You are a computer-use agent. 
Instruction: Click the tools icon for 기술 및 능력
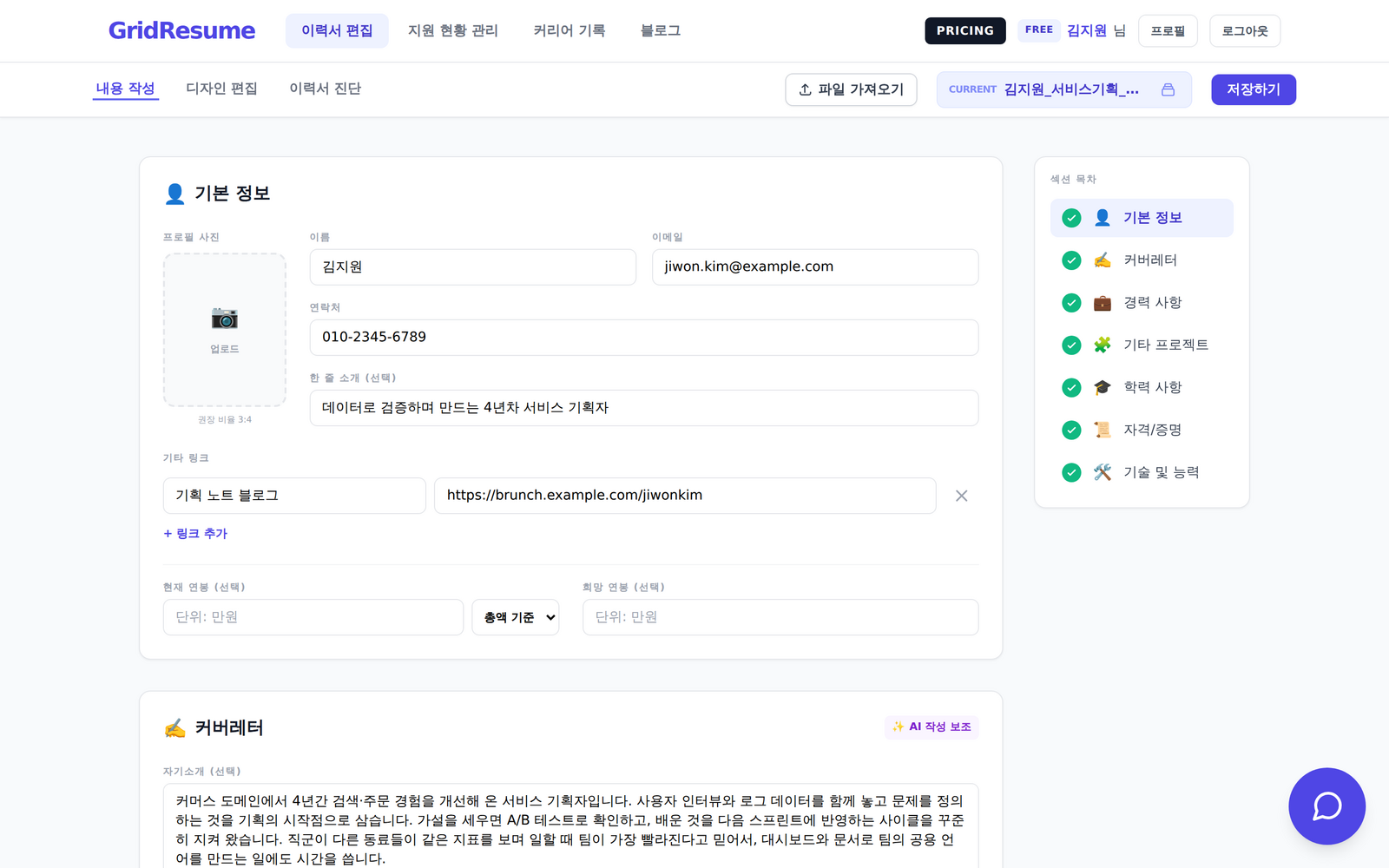point(1103,473)
